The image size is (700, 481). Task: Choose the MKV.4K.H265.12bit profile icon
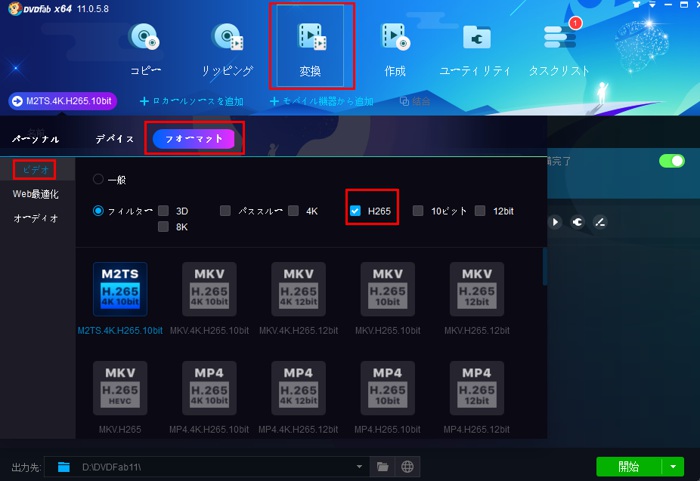(299, 289)
